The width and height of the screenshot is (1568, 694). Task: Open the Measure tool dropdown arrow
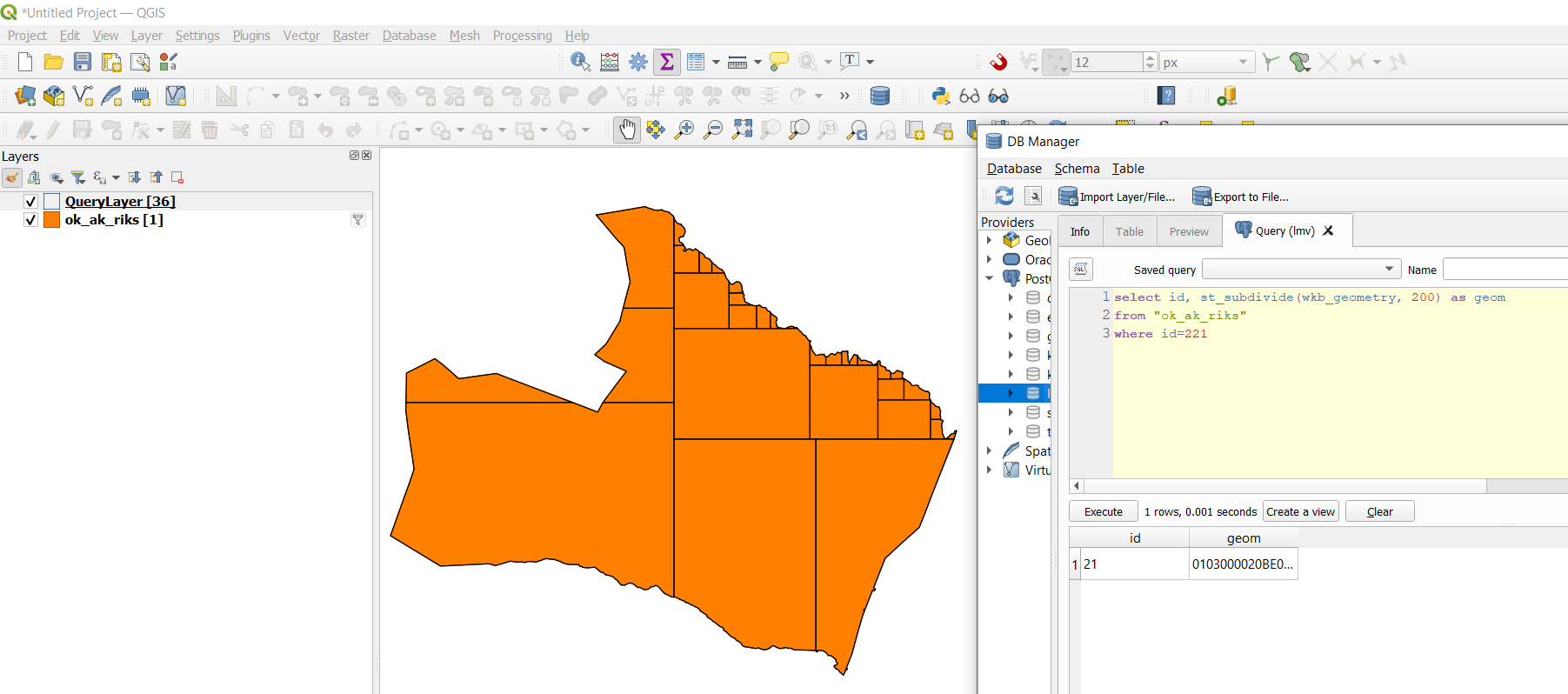click(757, 62)
